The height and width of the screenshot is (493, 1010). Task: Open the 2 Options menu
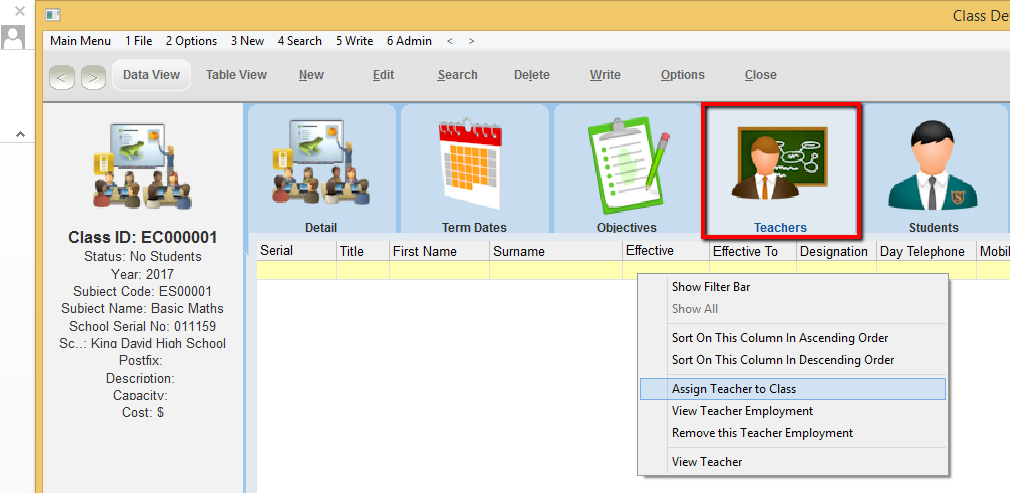[x=191, y=41]
